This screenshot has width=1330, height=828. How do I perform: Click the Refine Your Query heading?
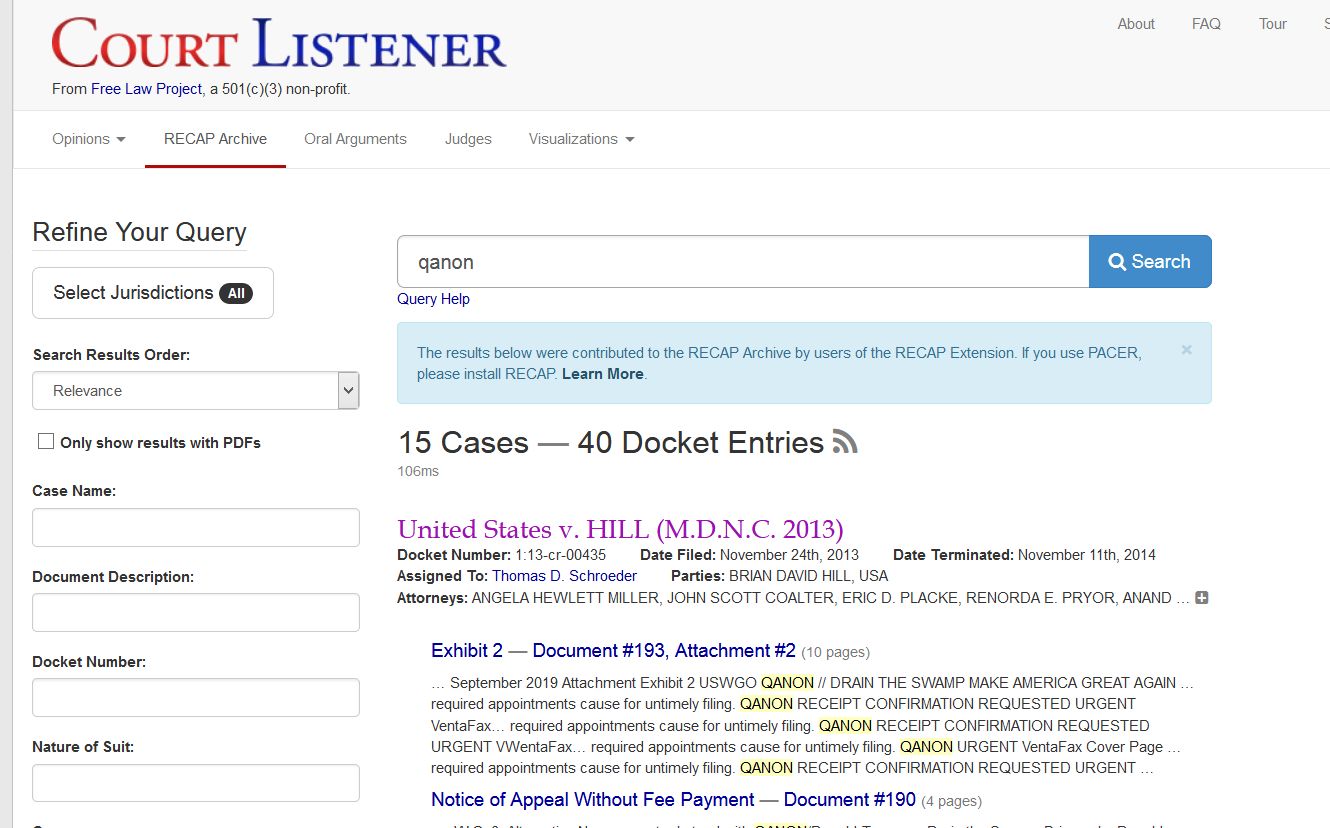pyautogui.click(x=139, y=232)
